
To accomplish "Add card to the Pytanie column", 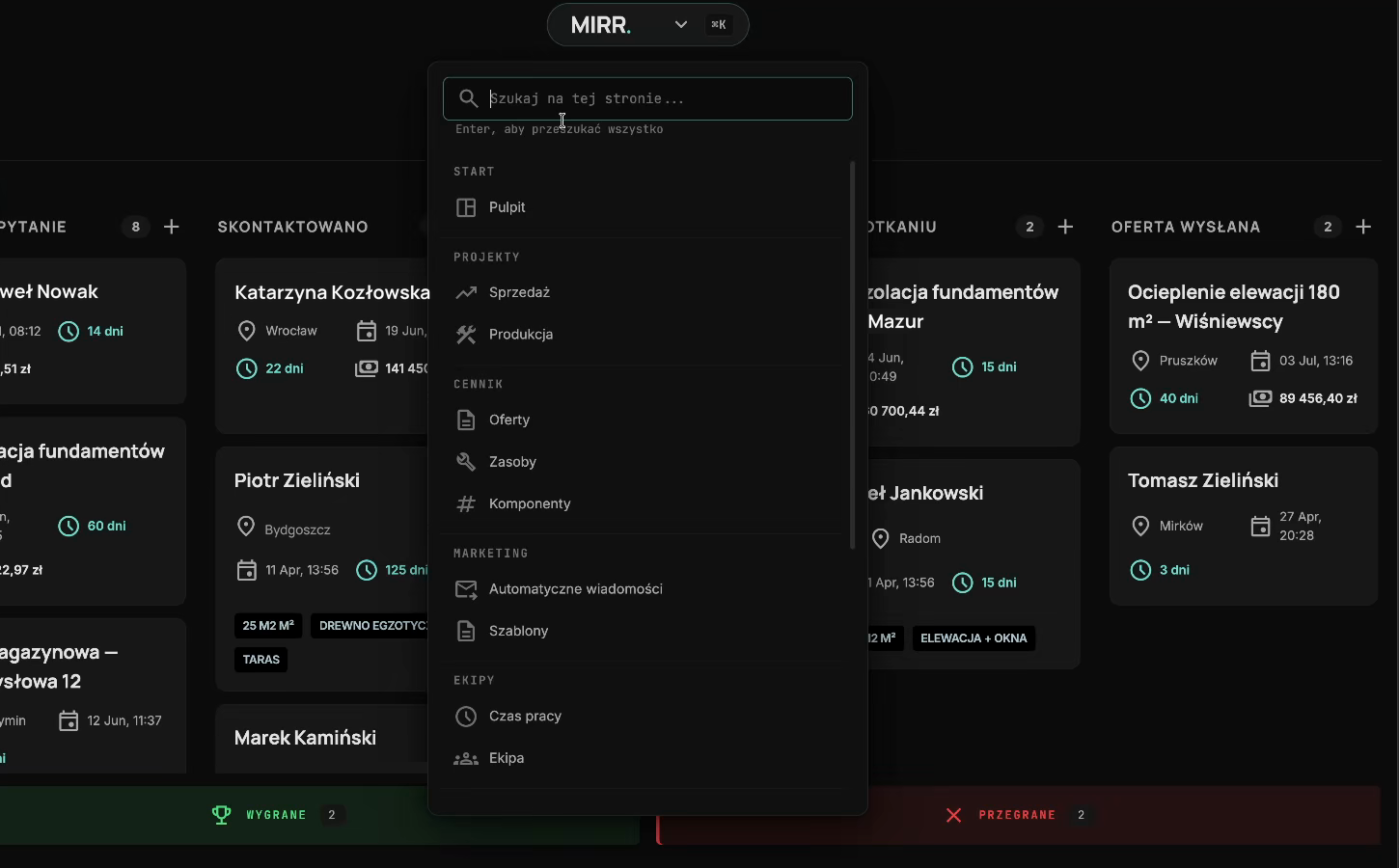I will (172, 227).
